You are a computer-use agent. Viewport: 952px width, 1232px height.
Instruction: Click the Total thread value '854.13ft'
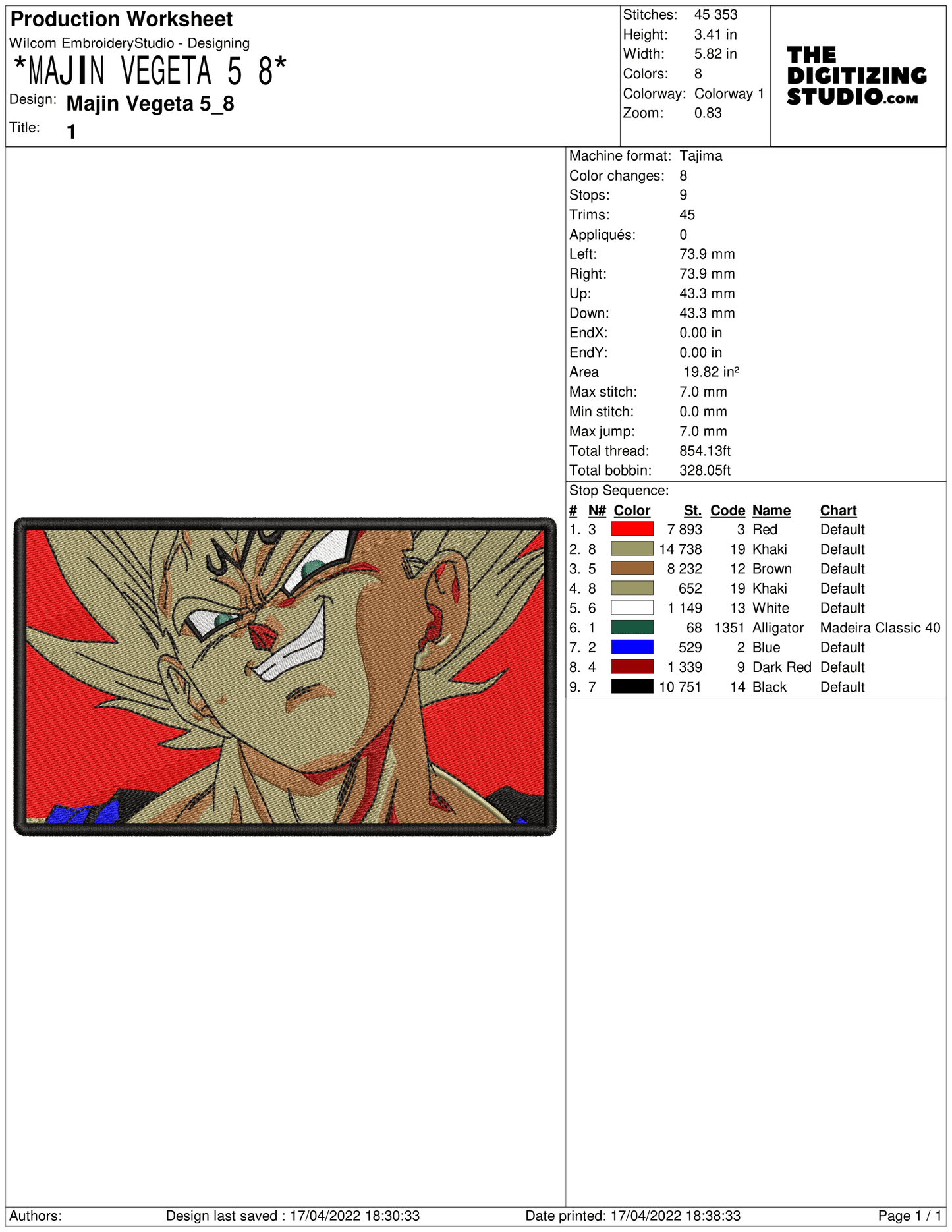(x=705, y=451)
